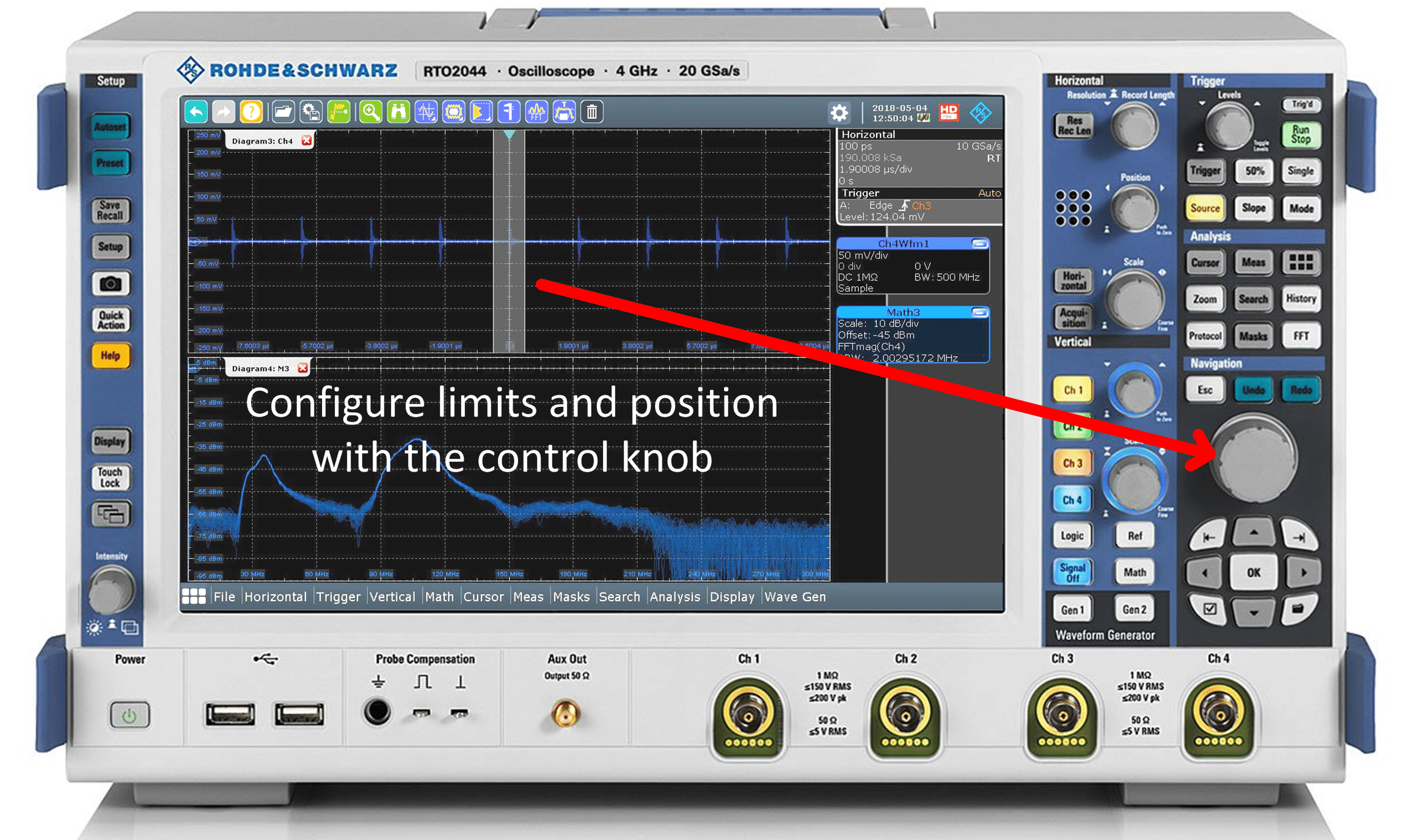1407x840 pixels.
Task: Close the Diagram3: Ch4 tab
Action: 307,141
